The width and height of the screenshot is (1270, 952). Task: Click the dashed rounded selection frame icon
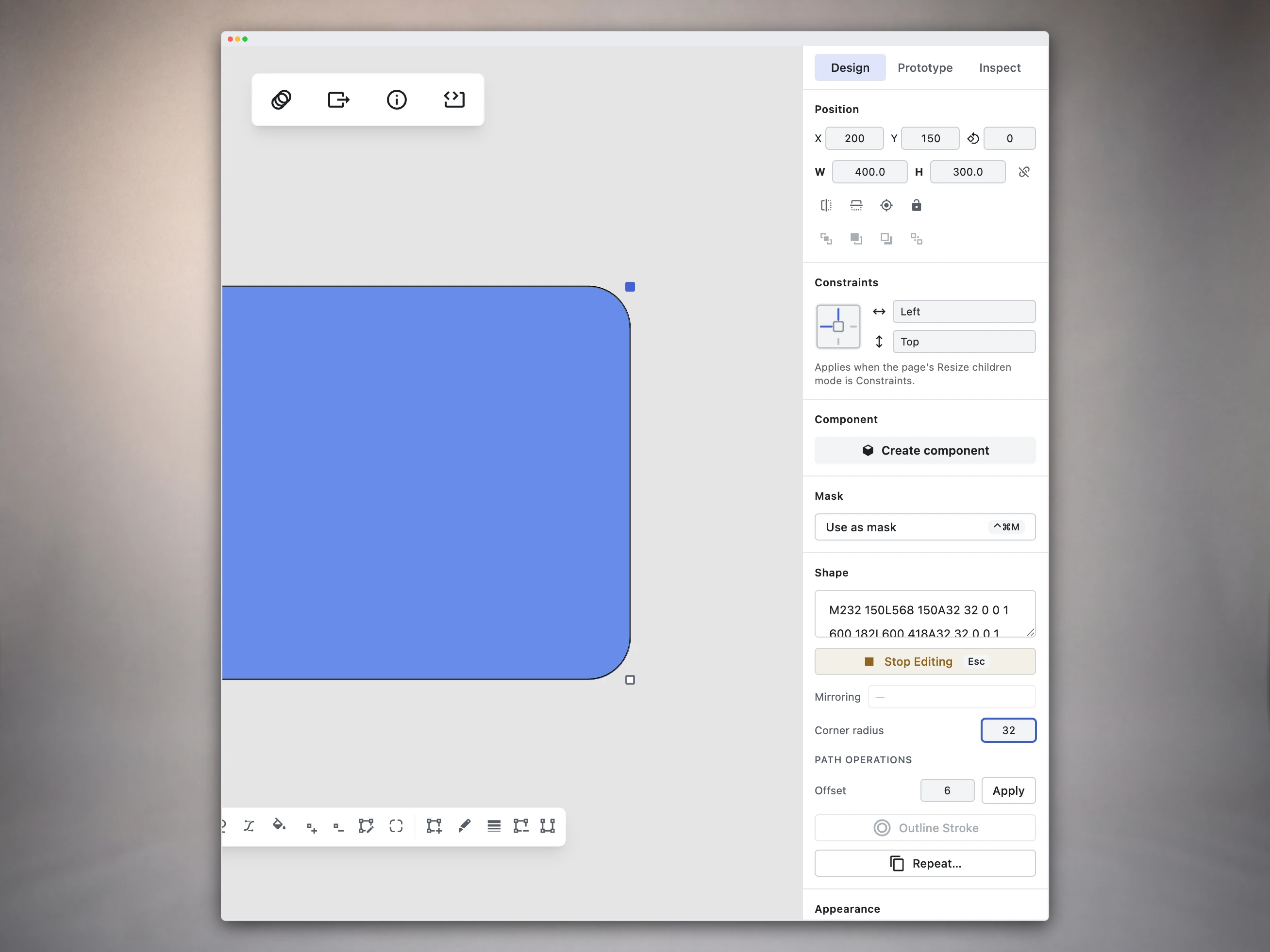[396, 826]
